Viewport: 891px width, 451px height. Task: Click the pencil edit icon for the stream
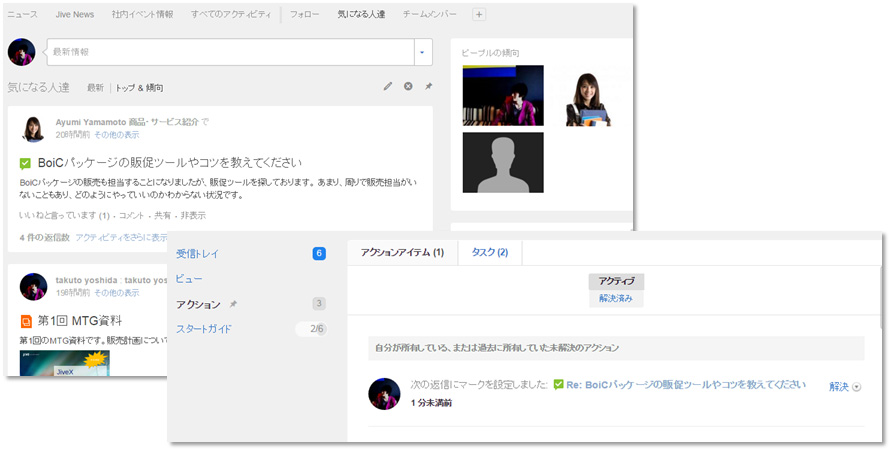coord(388,87)
